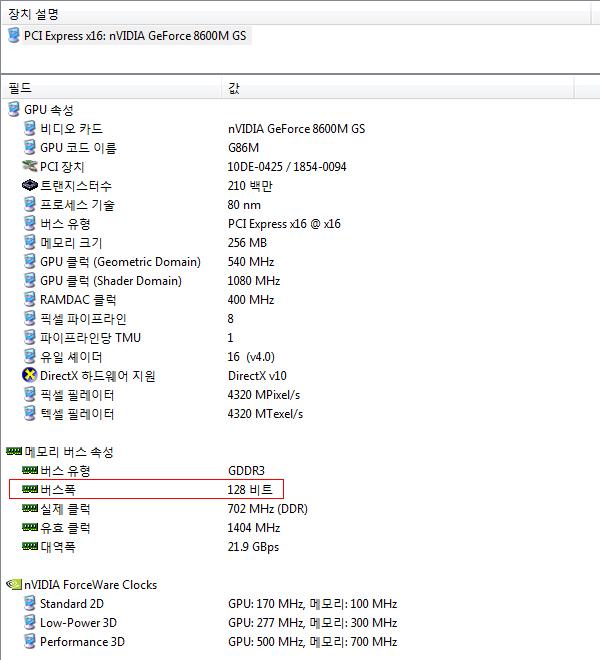Click the value 540 MHz
Image resolution: width=600 pixels, height=660 pixels.
click(x=251, y=262)
